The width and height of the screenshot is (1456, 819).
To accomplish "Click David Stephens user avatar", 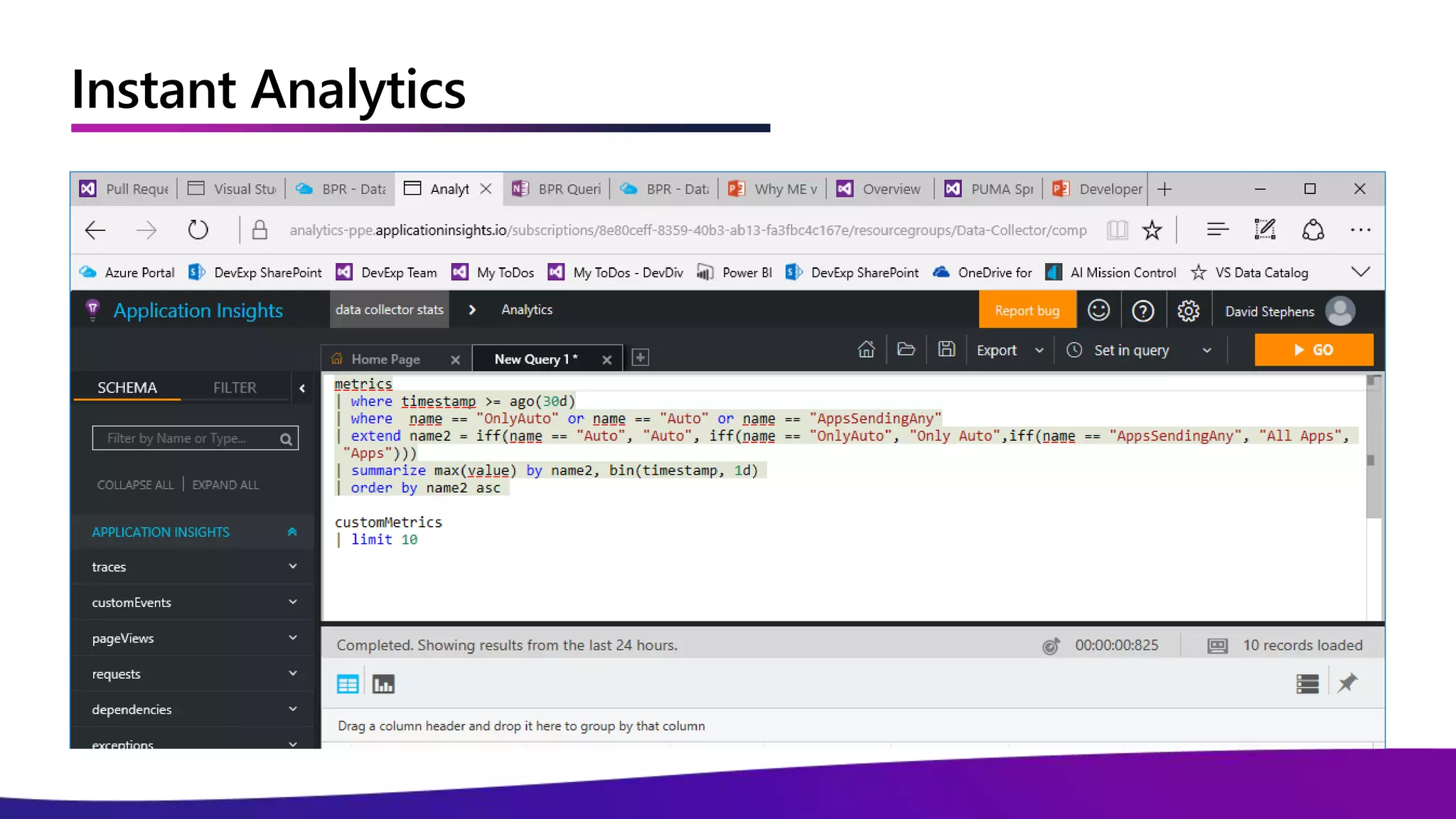I will [x=1340, y=311].
